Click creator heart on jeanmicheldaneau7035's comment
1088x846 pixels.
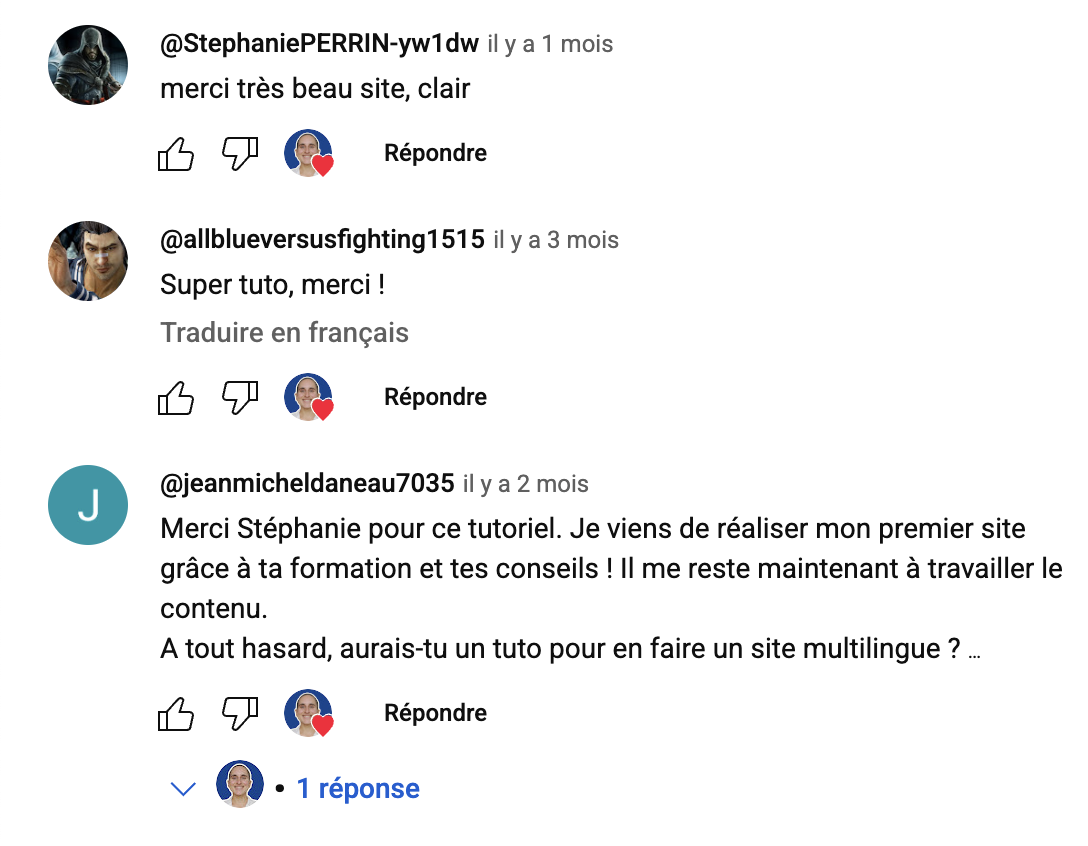(x=308, y=714)
